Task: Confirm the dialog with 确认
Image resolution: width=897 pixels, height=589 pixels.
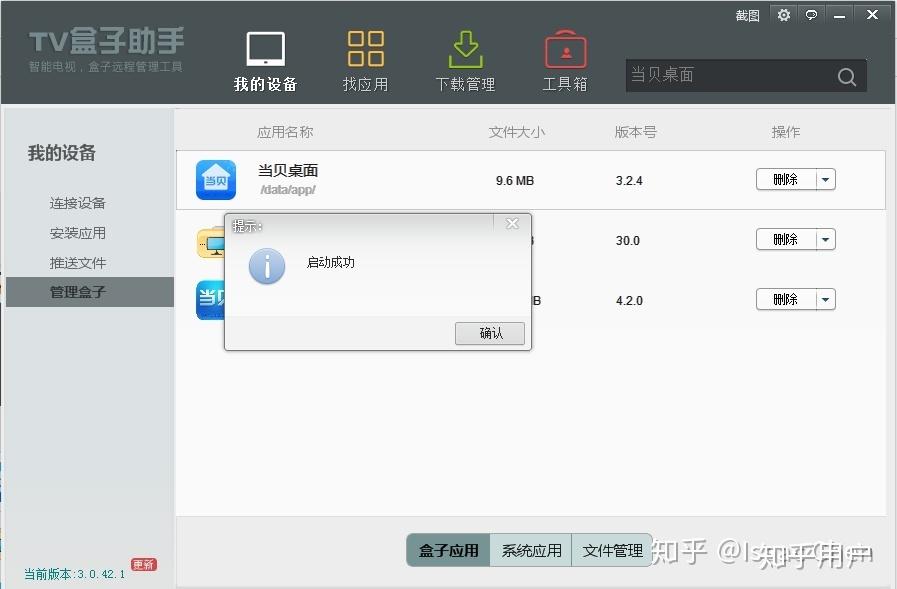Action: [x=490, y=333]
